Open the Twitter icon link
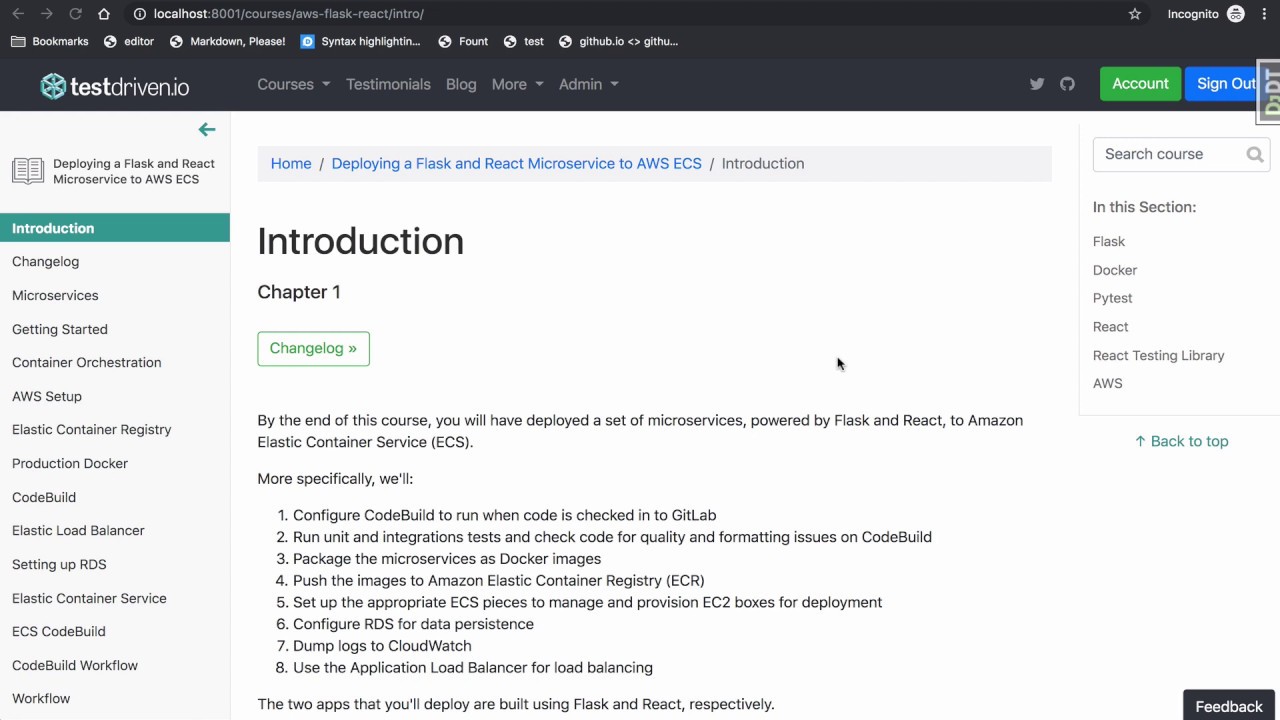Image resolution: width=1280 pixels, height=720 pixels. [x=1037, y=84]
